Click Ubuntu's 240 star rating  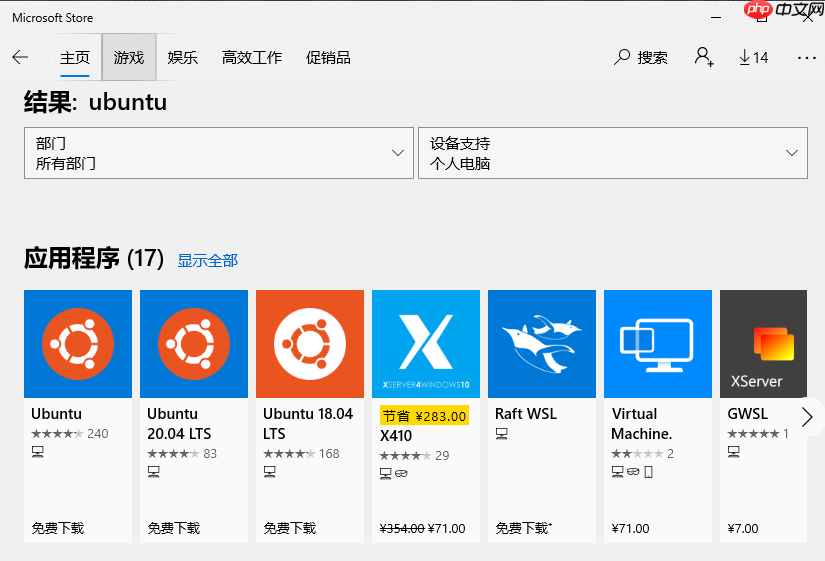click(x=69, y=434)
